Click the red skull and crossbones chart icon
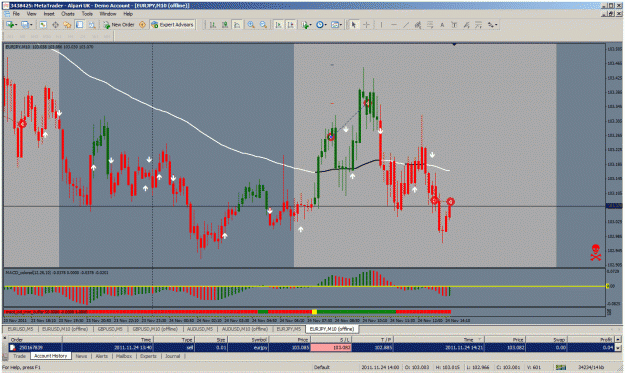Viewport: 625px width, 373px height. coord(596,253)
